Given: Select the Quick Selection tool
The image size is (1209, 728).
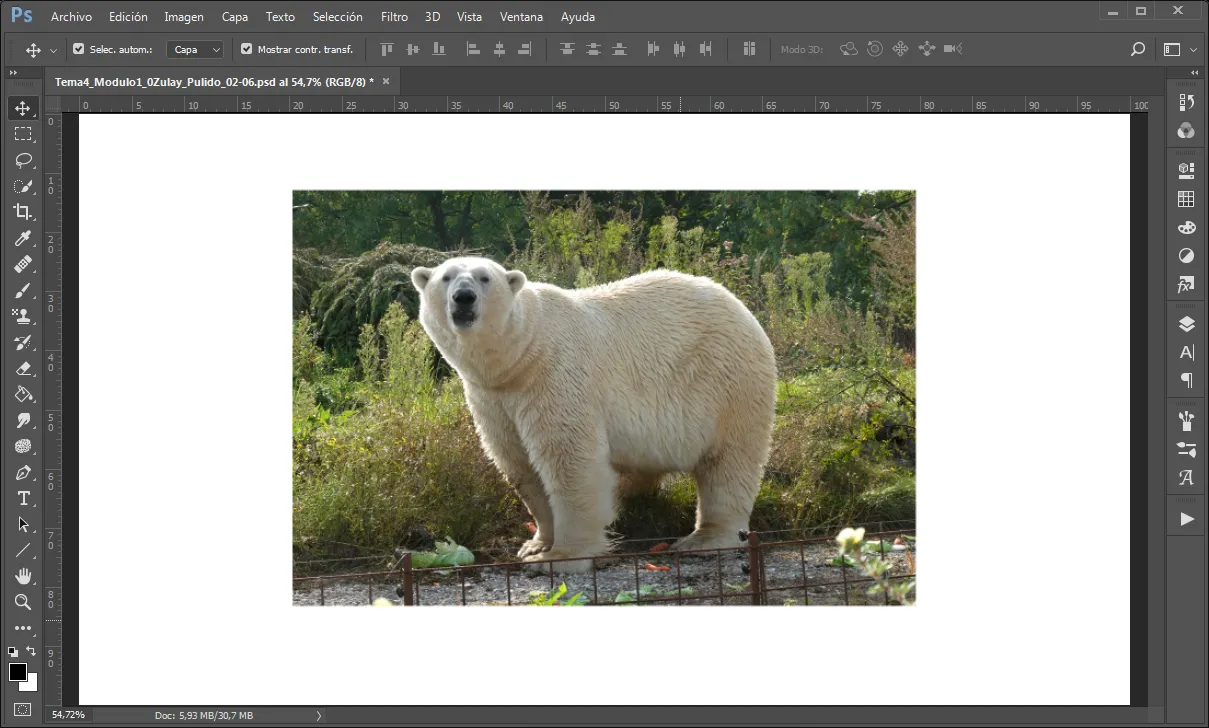Looking at the screenshot, I should [x=23, y=186].
